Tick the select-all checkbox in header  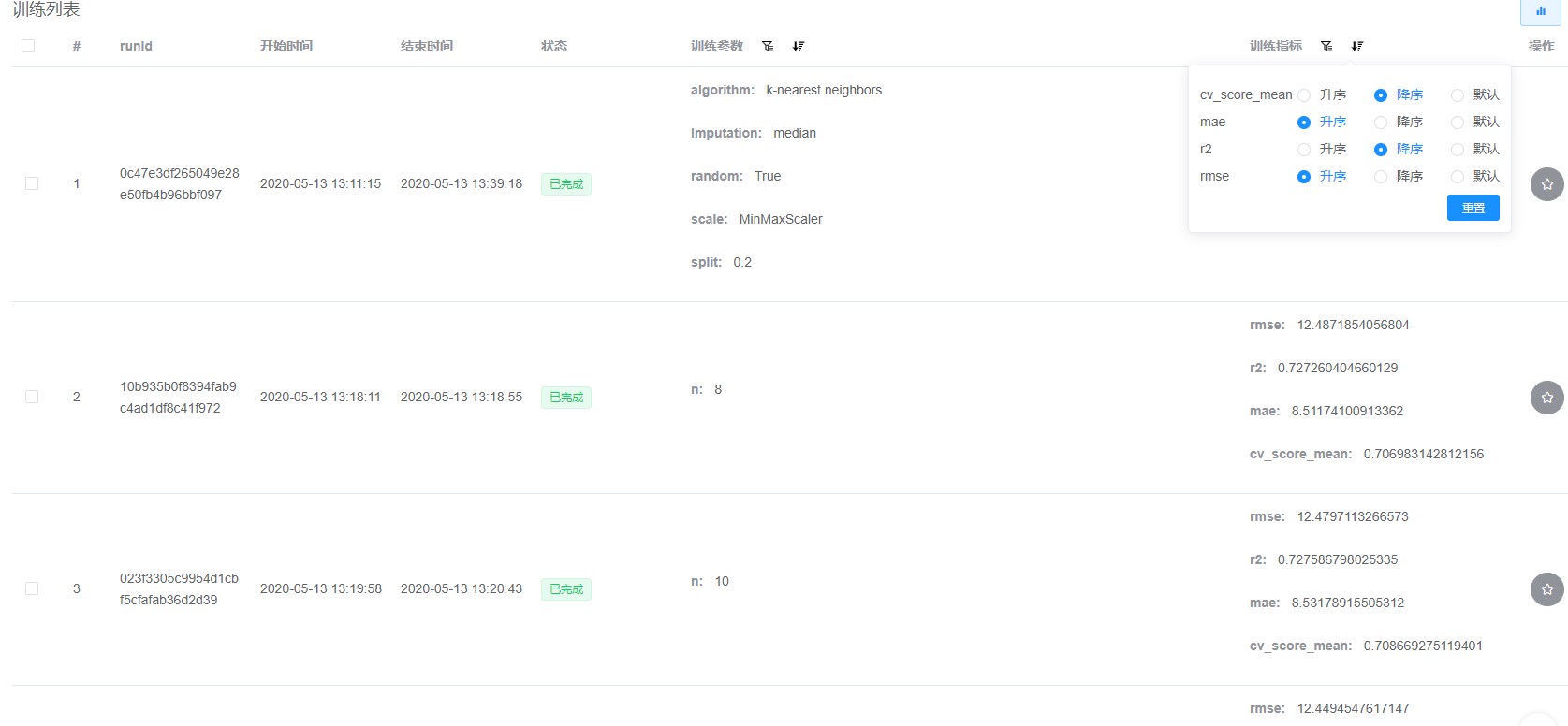pos(28,46)
